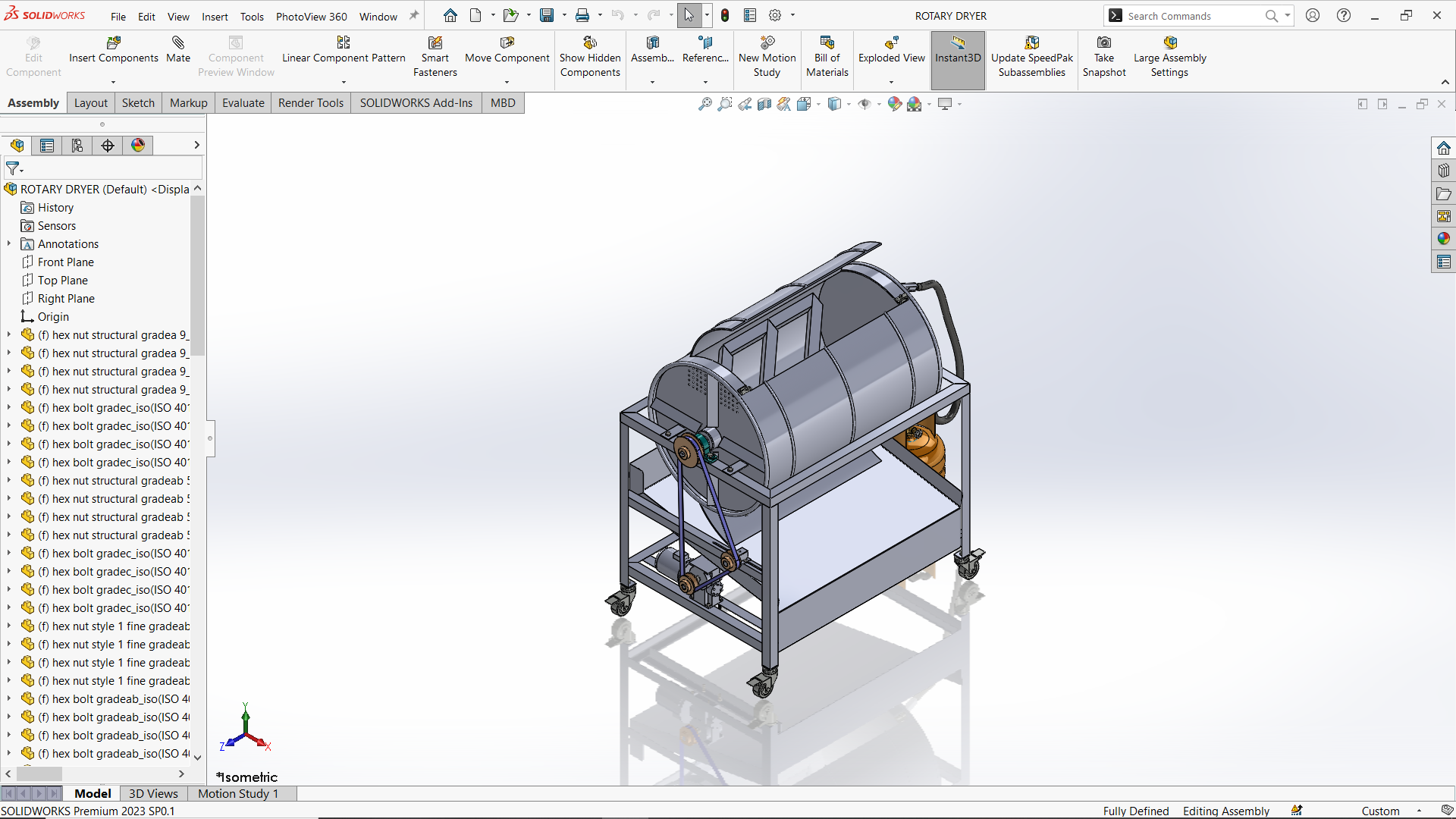Expand the Linear Component Pattern dropdown

point(344,82)
